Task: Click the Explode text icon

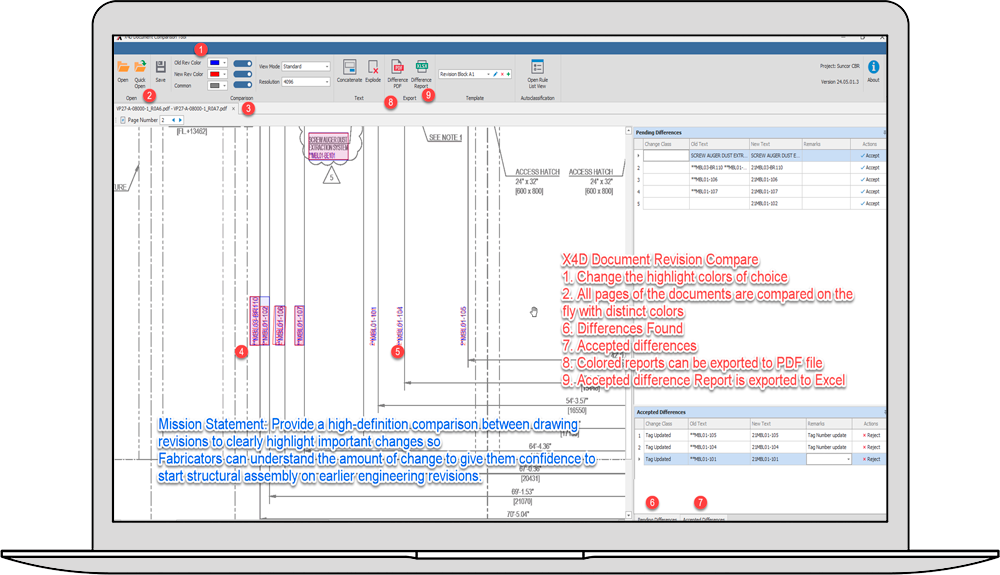Action: [x=373, y=67]
